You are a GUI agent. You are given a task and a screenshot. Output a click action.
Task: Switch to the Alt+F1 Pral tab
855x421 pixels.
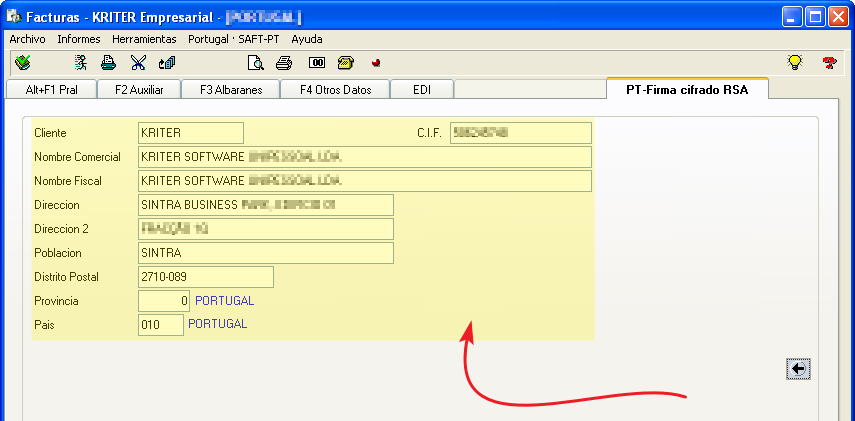pyautogui.click(x=52, y=90)
